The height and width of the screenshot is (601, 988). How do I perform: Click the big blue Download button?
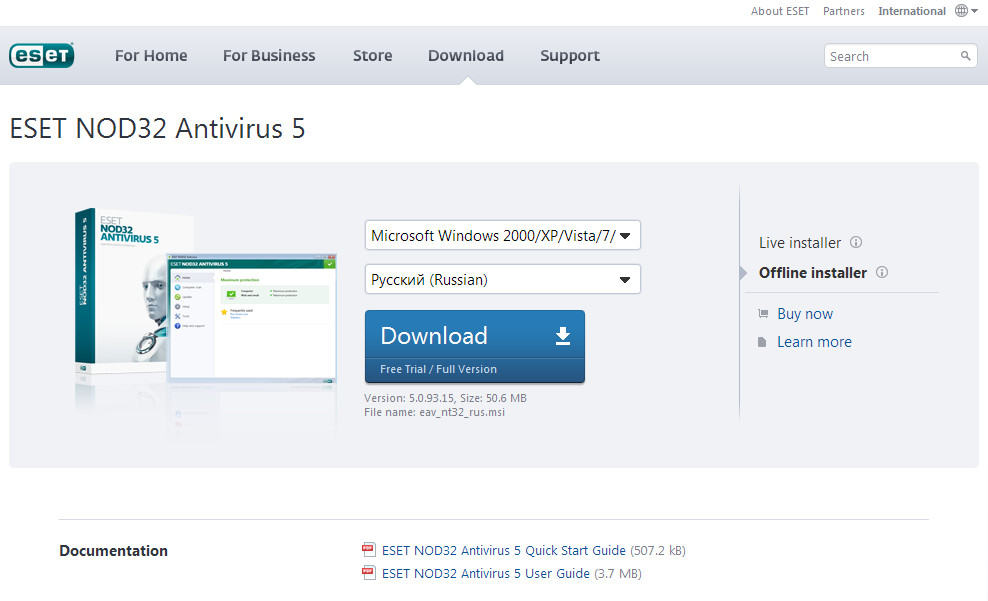(475, 346)
